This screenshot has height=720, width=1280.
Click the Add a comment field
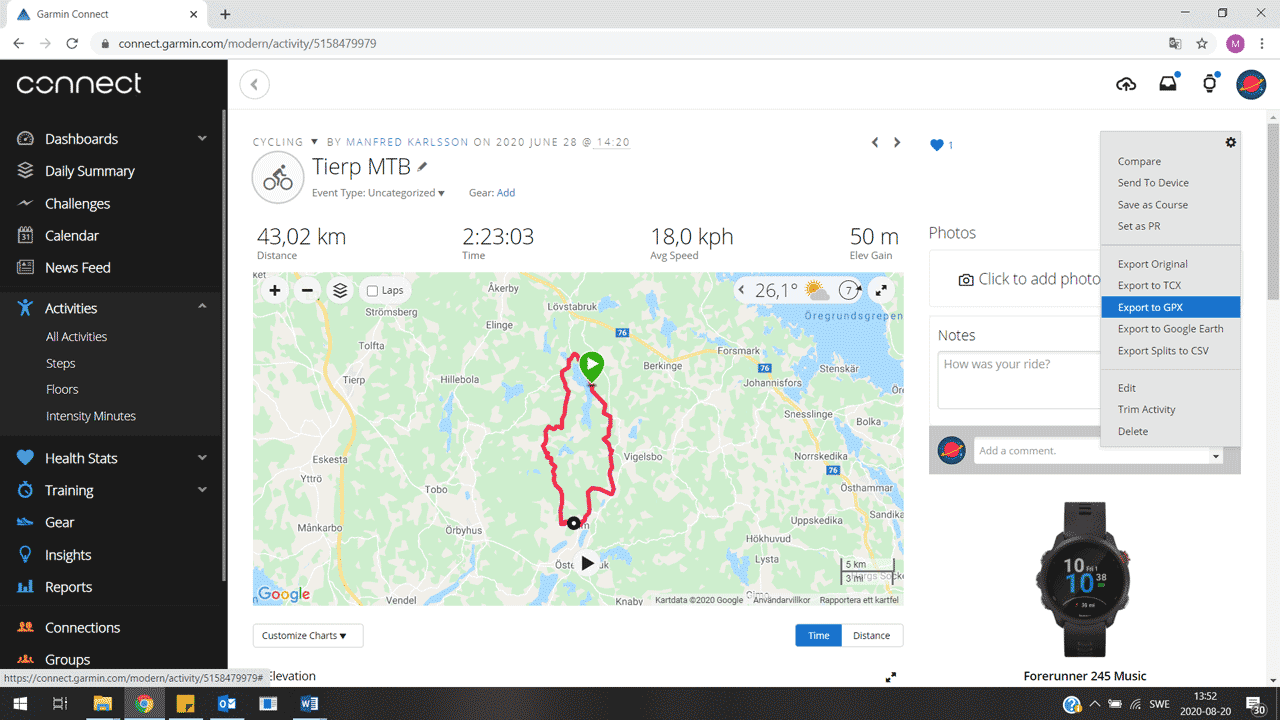point(1092,451)
